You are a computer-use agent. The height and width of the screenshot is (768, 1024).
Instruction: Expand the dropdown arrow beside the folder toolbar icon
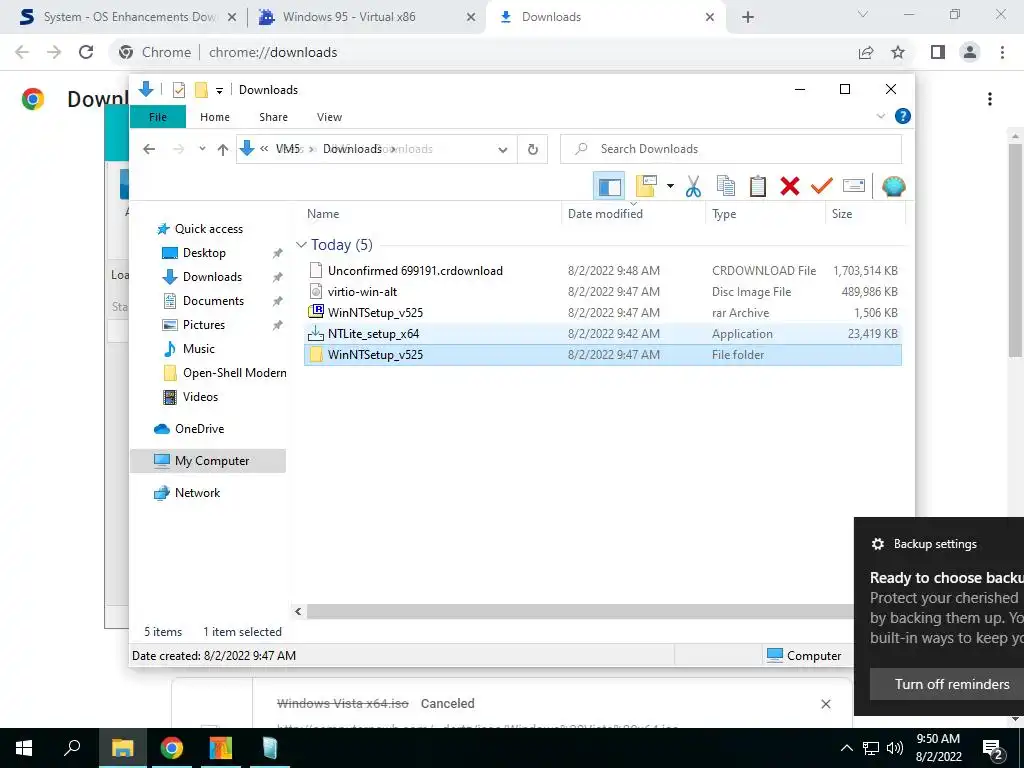tap(670, 187)
